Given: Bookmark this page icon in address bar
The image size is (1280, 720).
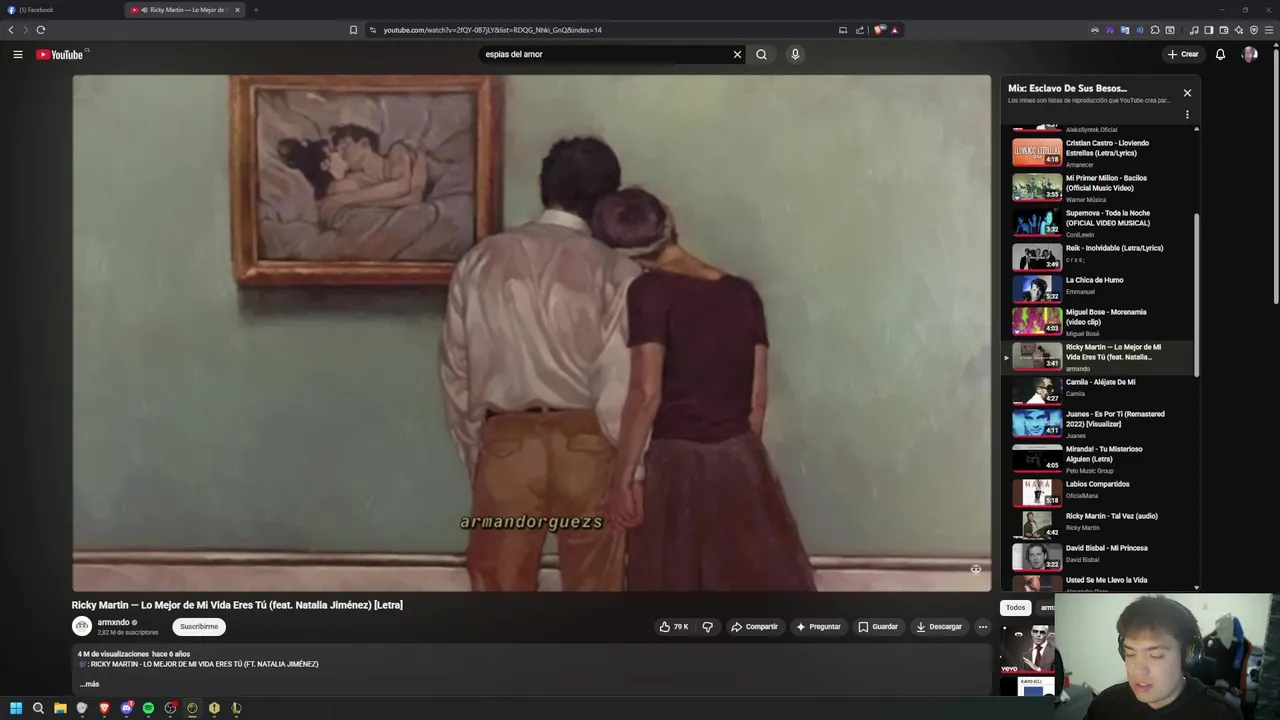Looking at the screenshot, I should (x=353, y=30).
